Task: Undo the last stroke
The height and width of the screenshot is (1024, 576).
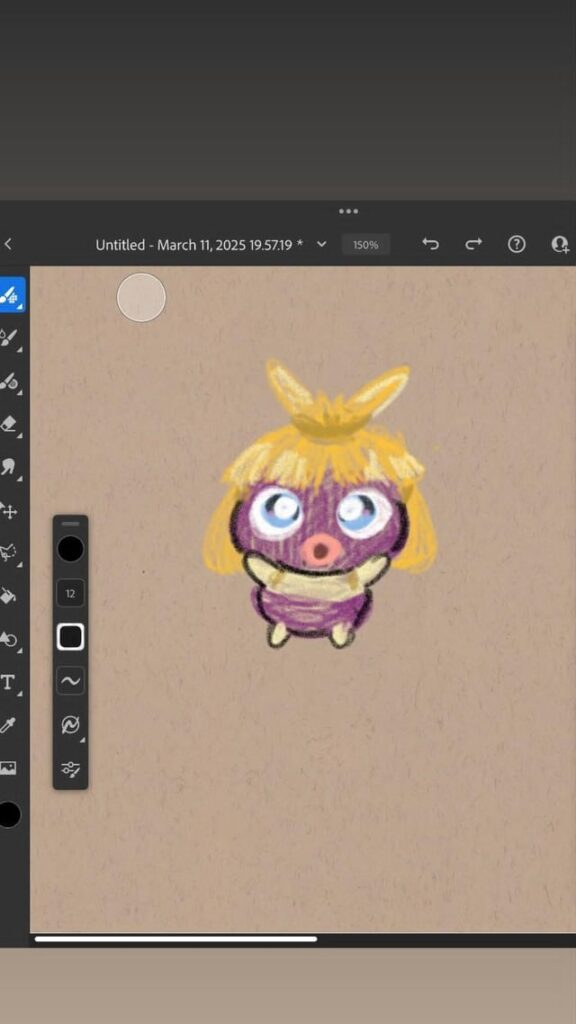Action: pyautogui.click(x=430, y=244)
